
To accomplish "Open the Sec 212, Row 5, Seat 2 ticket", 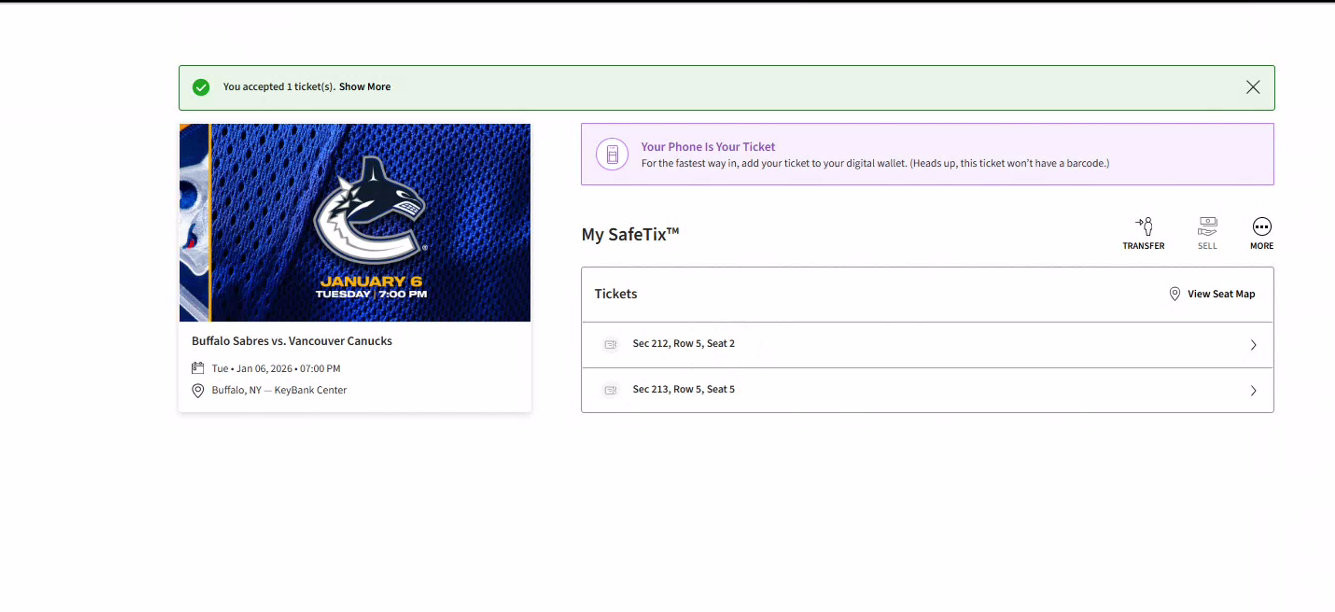I will (x=927, y=345).
